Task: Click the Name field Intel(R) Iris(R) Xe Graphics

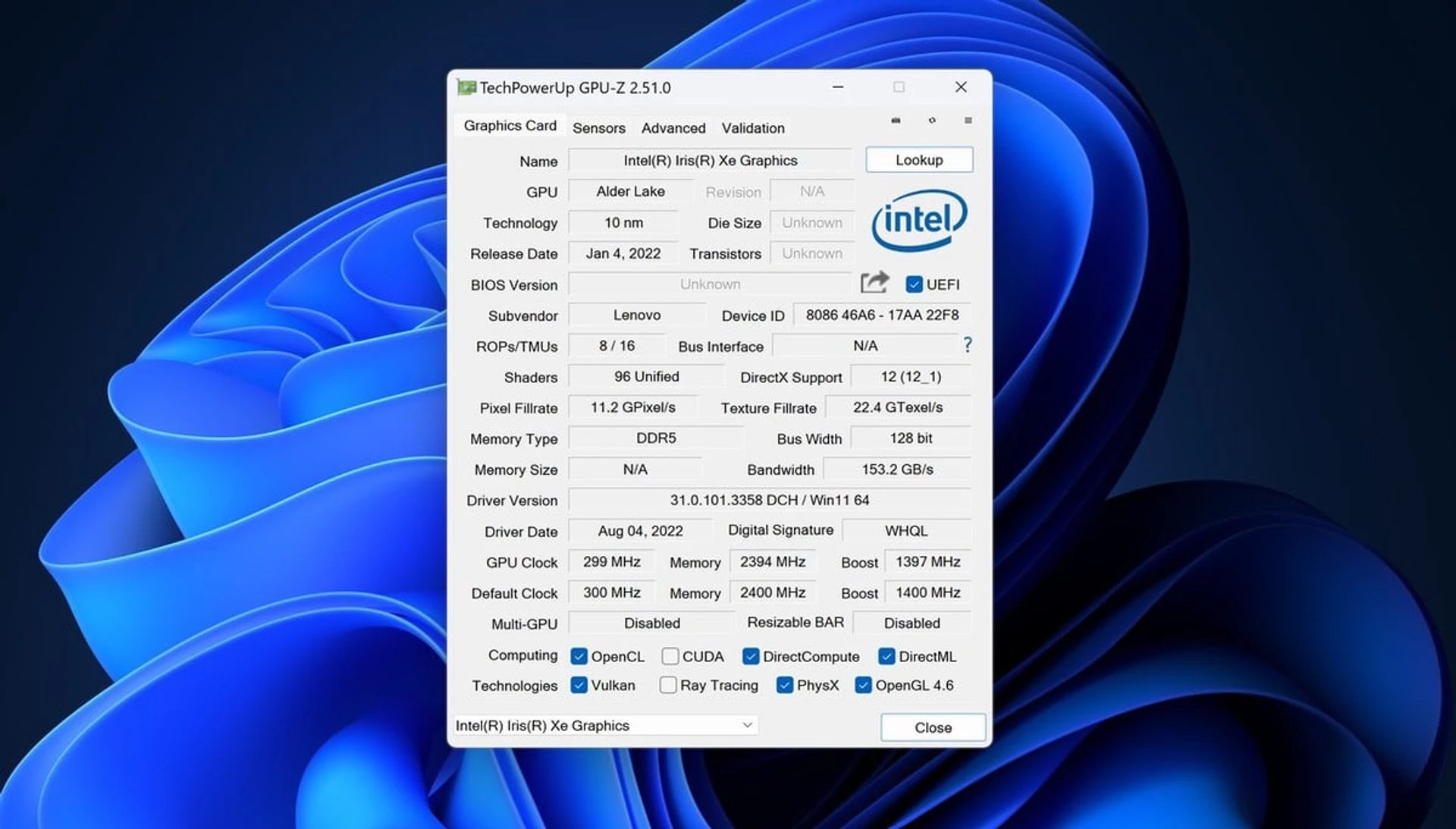Action: (711, 161)
